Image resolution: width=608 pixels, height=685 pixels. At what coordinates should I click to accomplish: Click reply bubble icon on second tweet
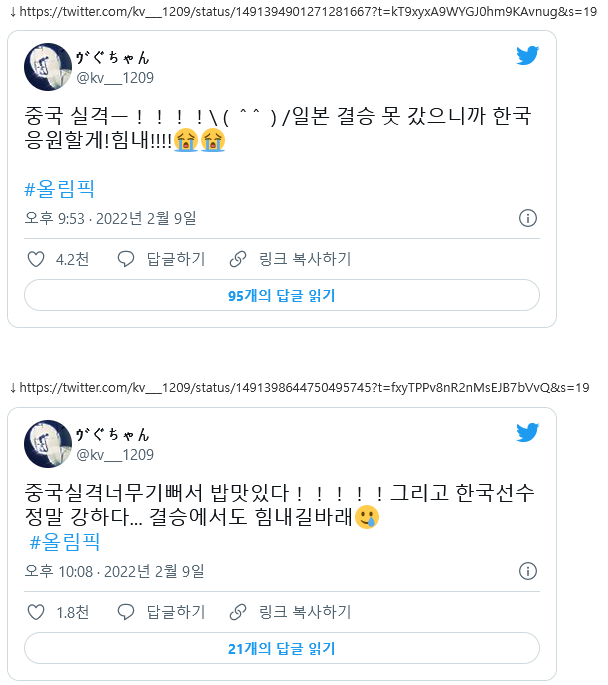click(126, 612)
